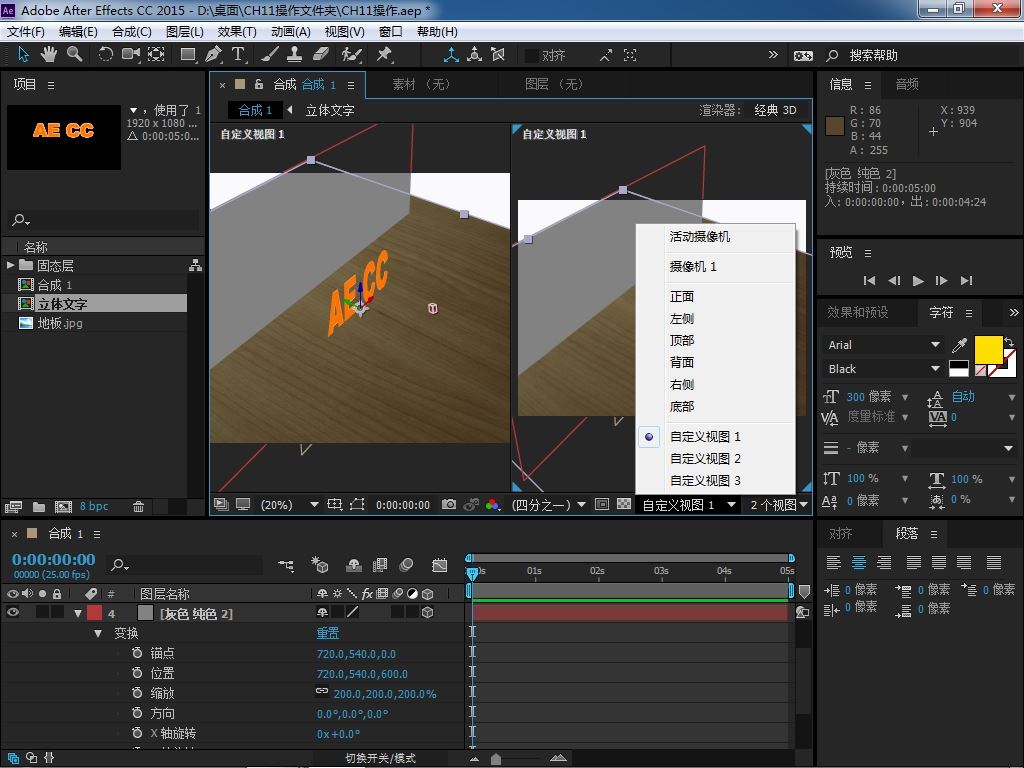Select the Hand tool
Viewport: 1024px width, 768px height.
coord(48,55)
